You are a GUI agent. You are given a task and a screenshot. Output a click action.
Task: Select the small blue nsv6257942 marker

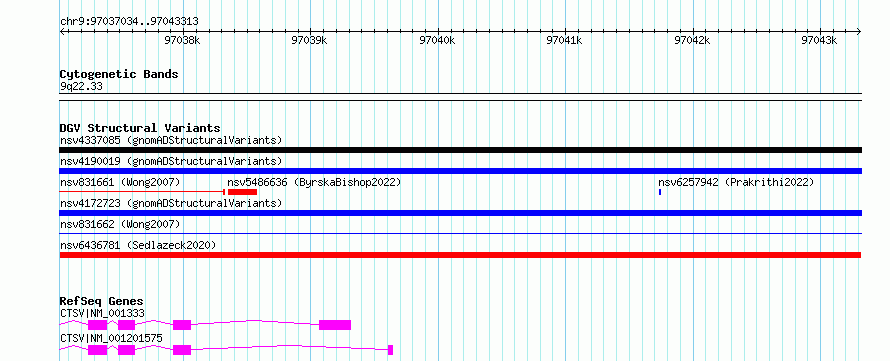point(660,192)
